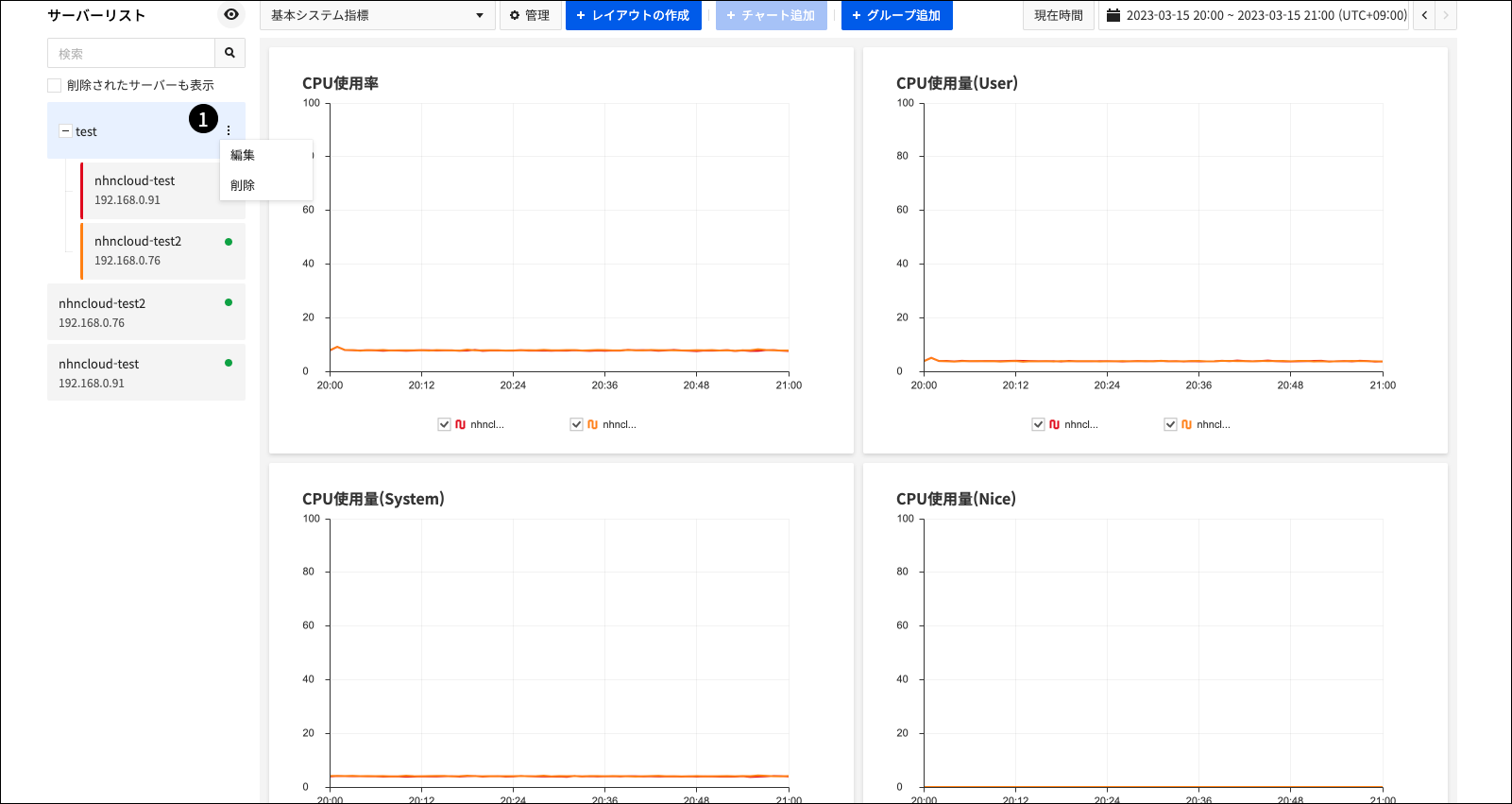Collapse the test server group

[x=65, y=131]
